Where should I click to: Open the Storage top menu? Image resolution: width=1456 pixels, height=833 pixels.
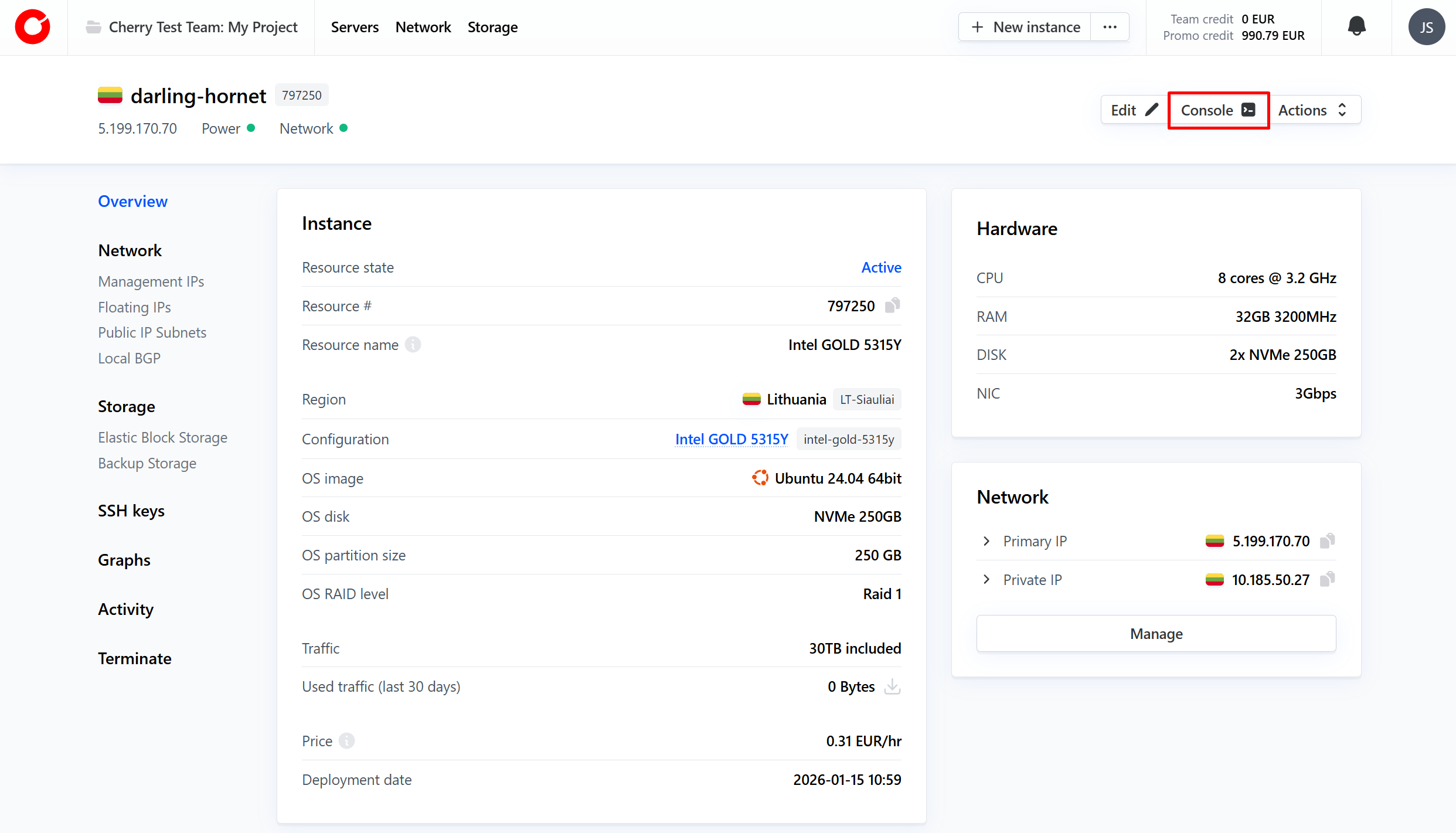[492, 27]
